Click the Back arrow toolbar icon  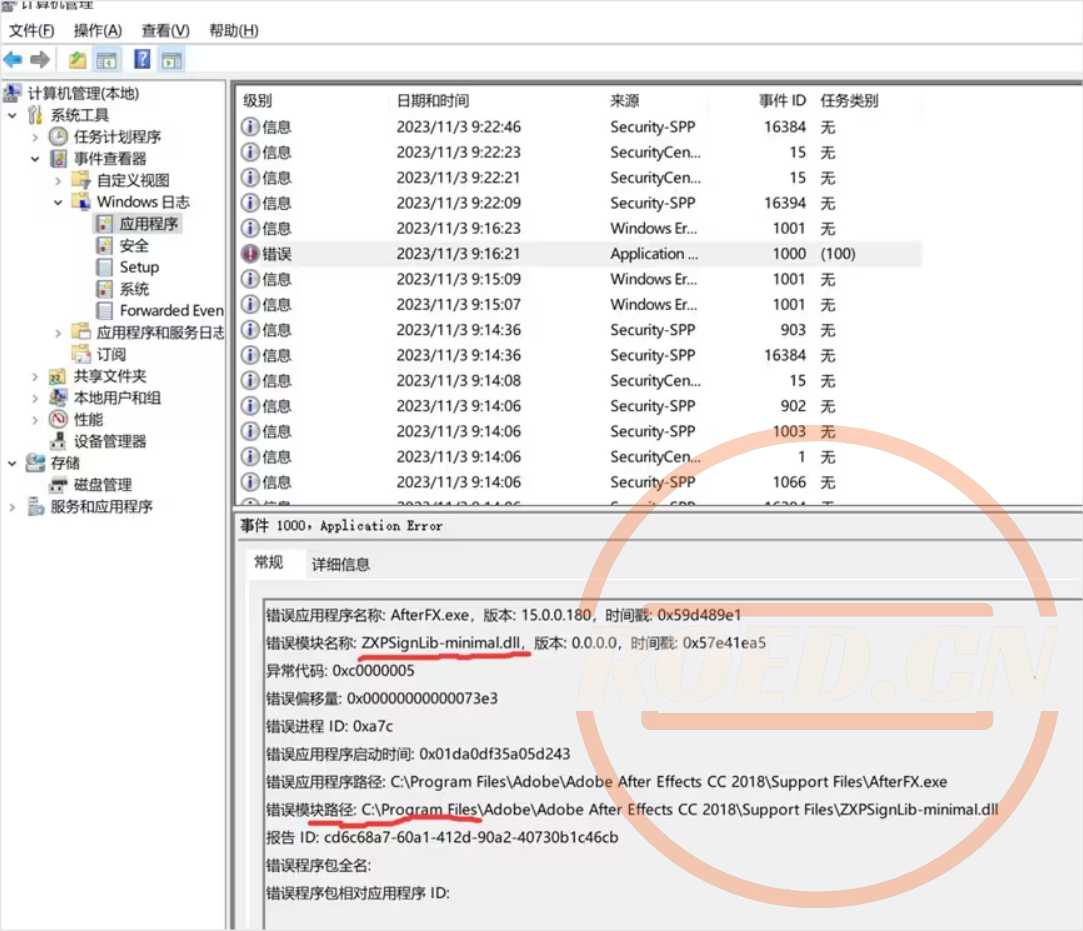[13, 60]
